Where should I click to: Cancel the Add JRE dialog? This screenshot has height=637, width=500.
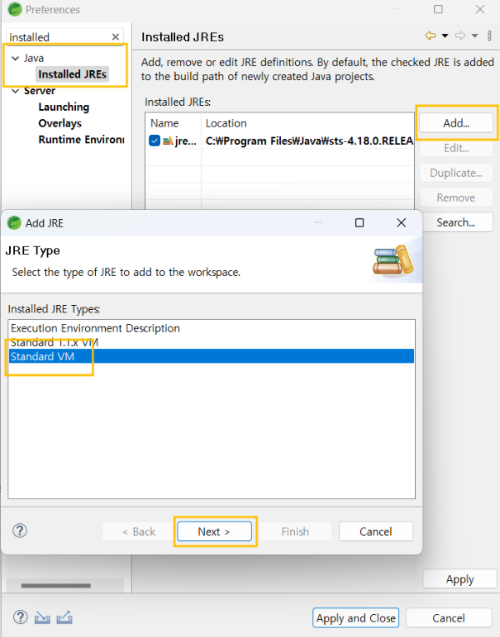coord(376,531)
